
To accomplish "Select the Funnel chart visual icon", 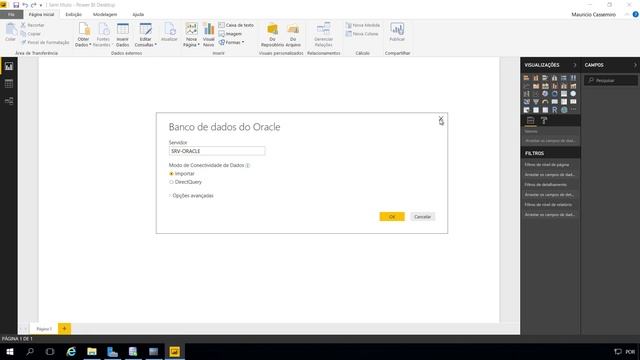I will click(x=536, y=102).
